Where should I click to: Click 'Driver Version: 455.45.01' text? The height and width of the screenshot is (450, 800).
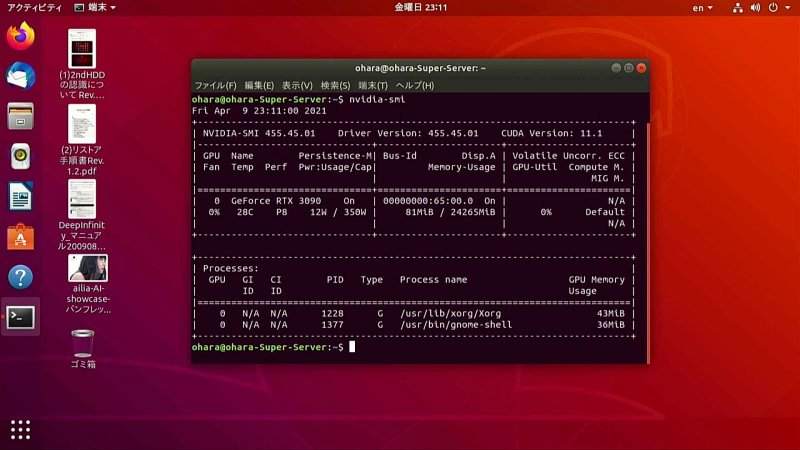[408, 133]
